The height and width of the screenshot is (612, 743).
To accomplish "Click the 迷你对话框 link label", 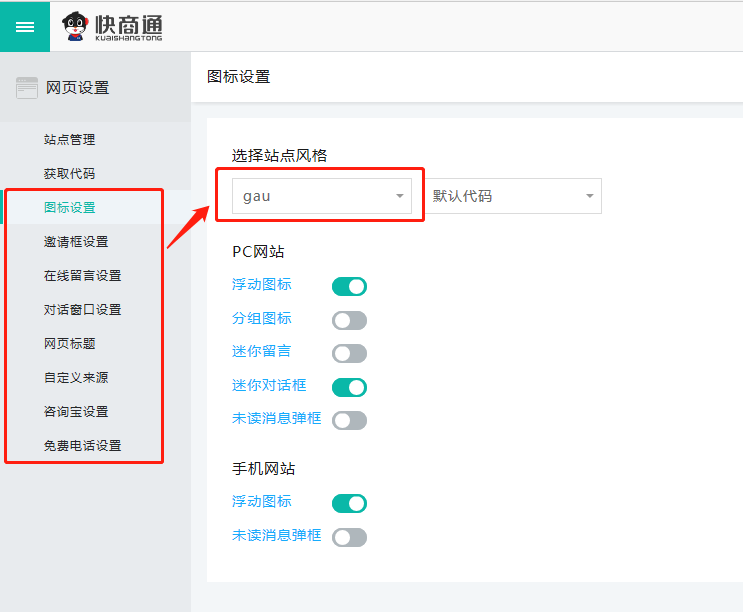I will 269,385.
